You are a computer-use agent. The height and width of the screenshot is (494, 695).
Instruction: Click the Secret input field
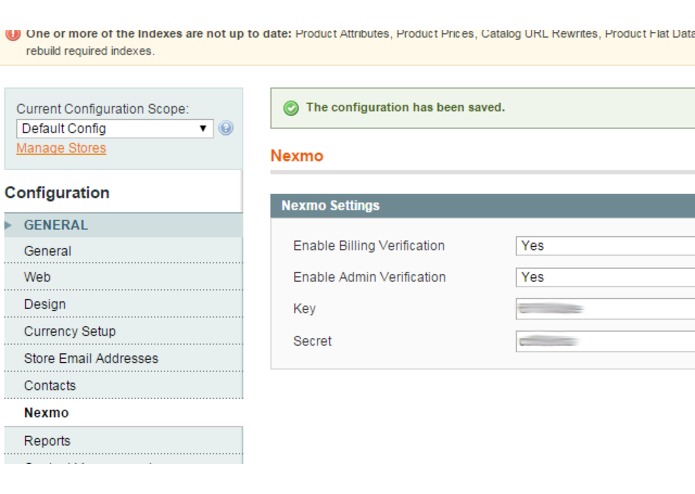[605, 341]
